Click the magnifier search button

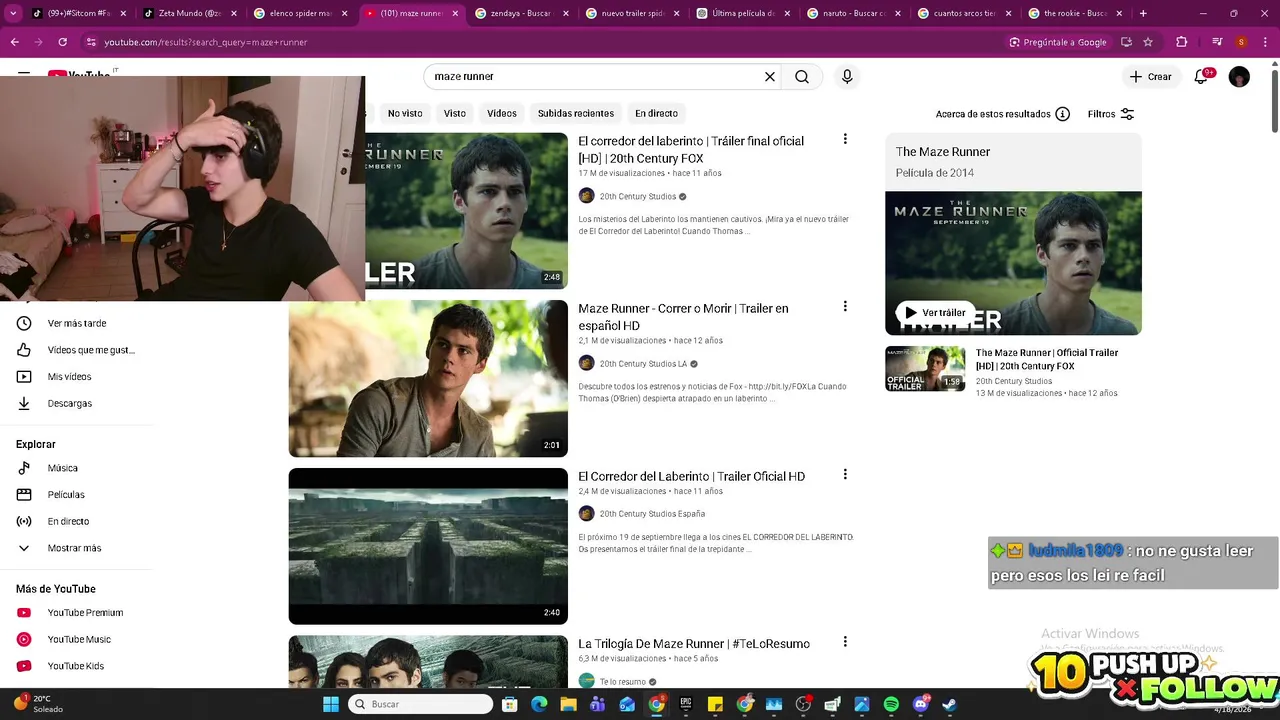point(802,76)
